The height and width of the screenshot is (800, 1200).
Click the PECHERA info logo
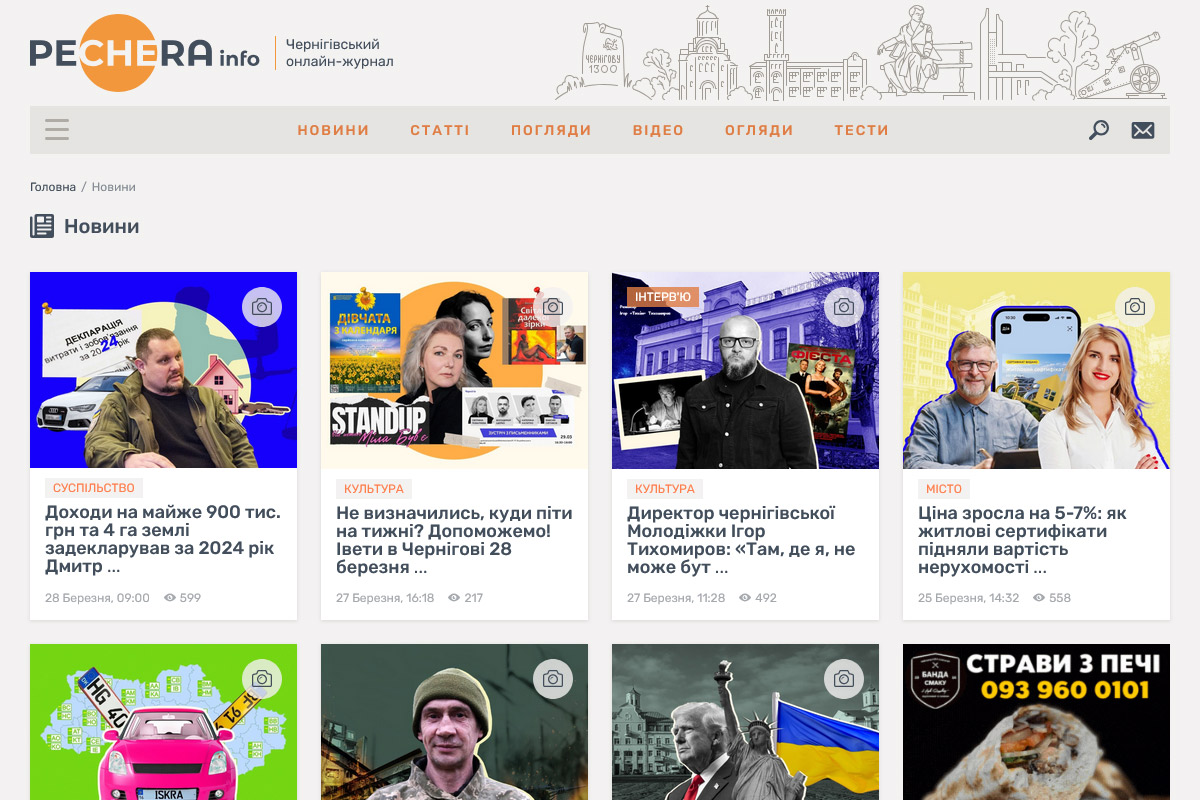pyautogui.click(x=144, y=54)
